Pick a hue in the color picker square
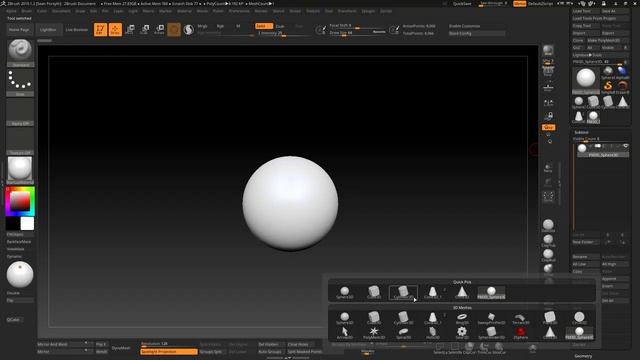Image resolution: width=640 pixels, height=360 pixels. pos(20,201)
